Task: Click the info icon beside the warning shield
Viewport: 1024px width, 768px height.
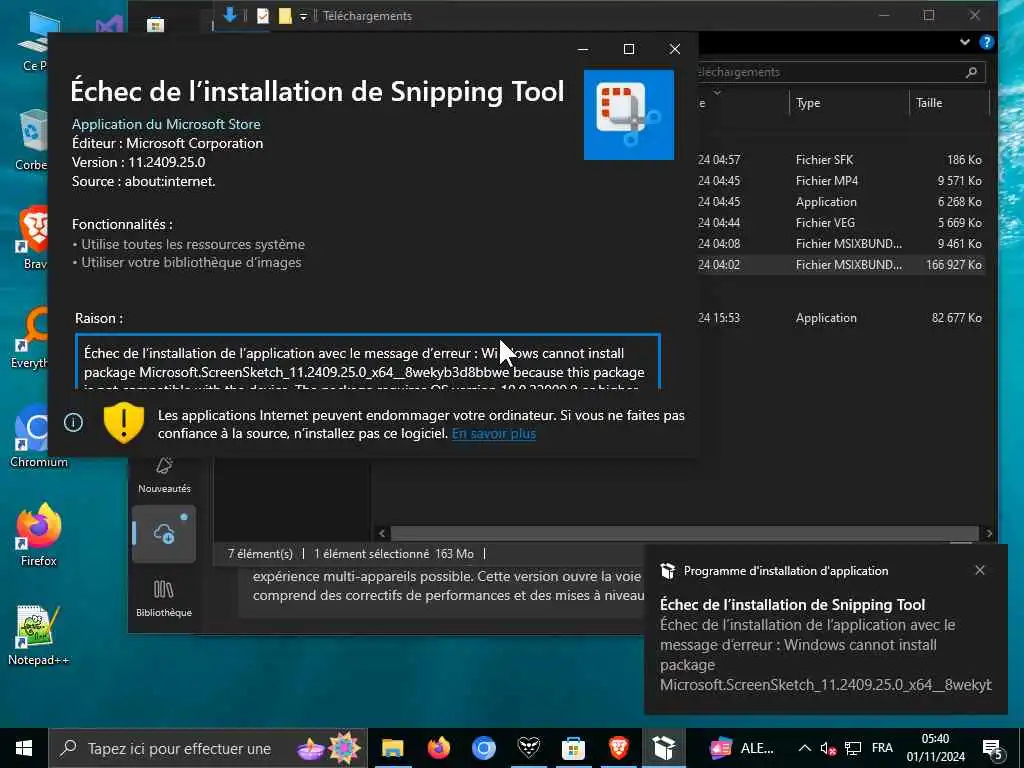Action: pos(73,423)
